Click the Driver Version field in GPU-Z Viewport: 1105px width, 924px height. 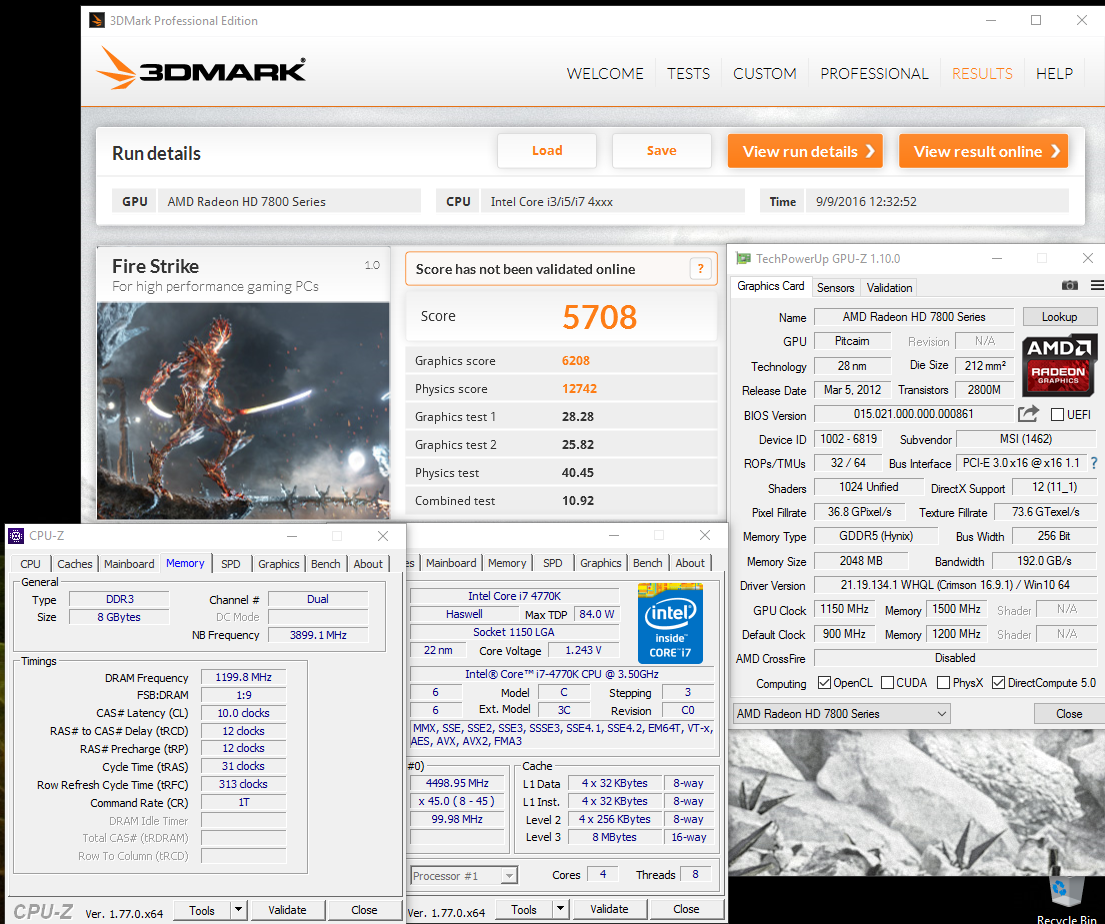955,584
